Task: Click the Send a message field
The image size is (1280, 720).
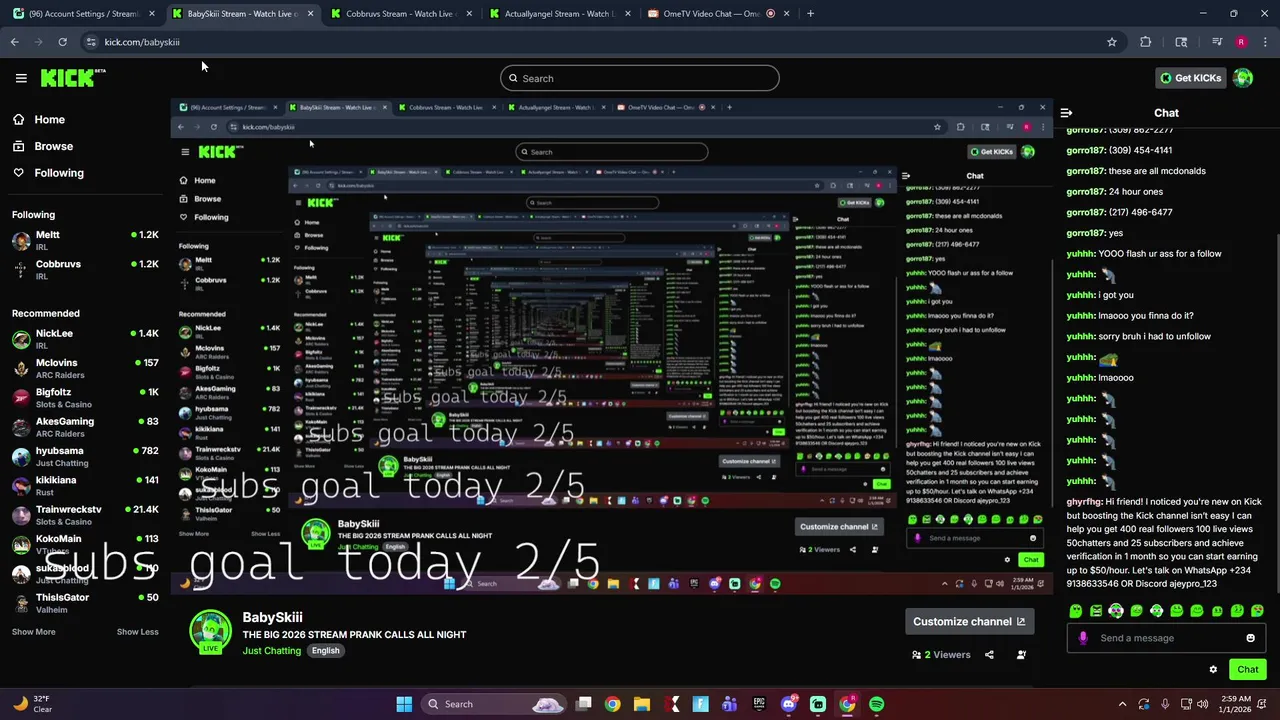Action: [x=1165, y=638]
